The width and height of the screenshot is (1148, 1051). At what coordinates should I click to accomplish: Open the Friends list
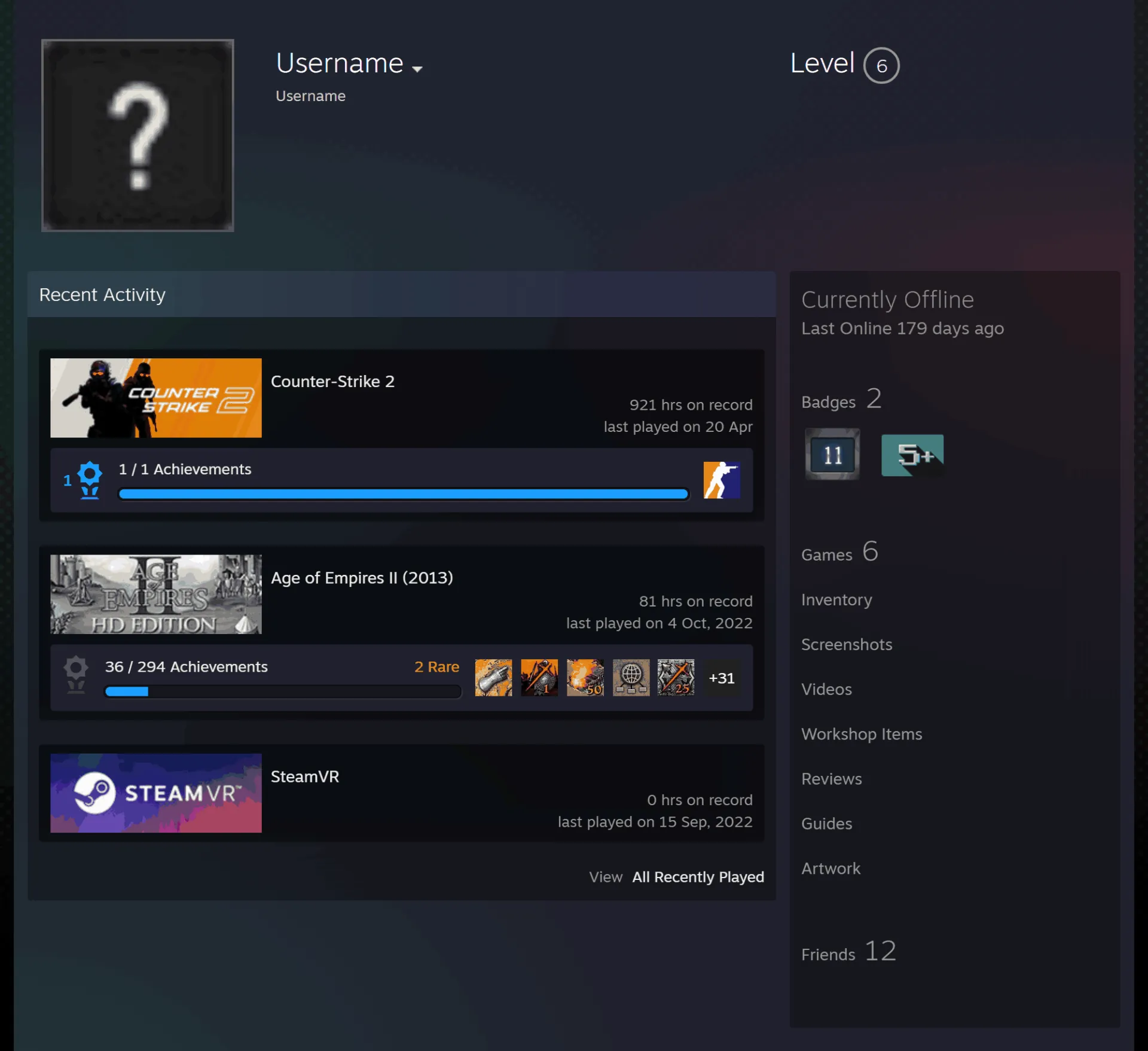[x=849, y=951]
